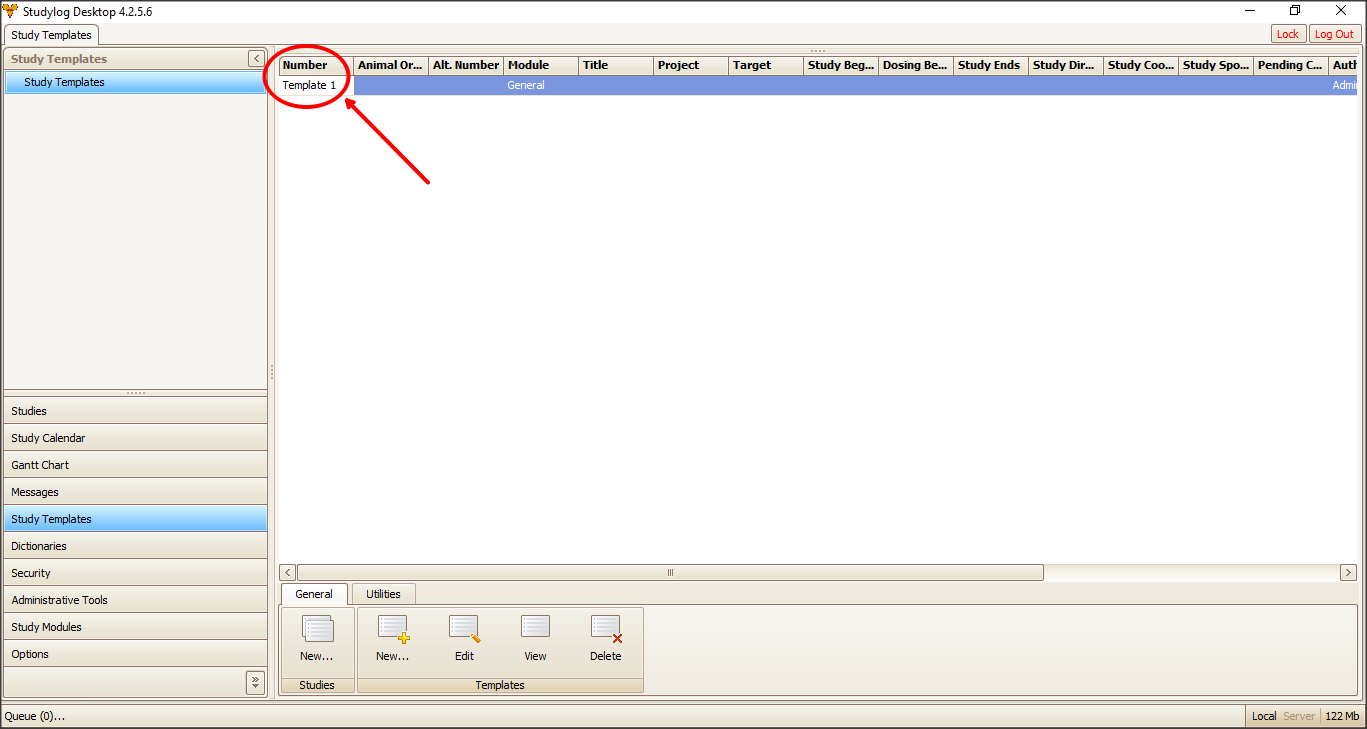The height and width of the screenshot is (729, 1367).
Task: Expand the navigation pane options chevron
Action: 255,682
